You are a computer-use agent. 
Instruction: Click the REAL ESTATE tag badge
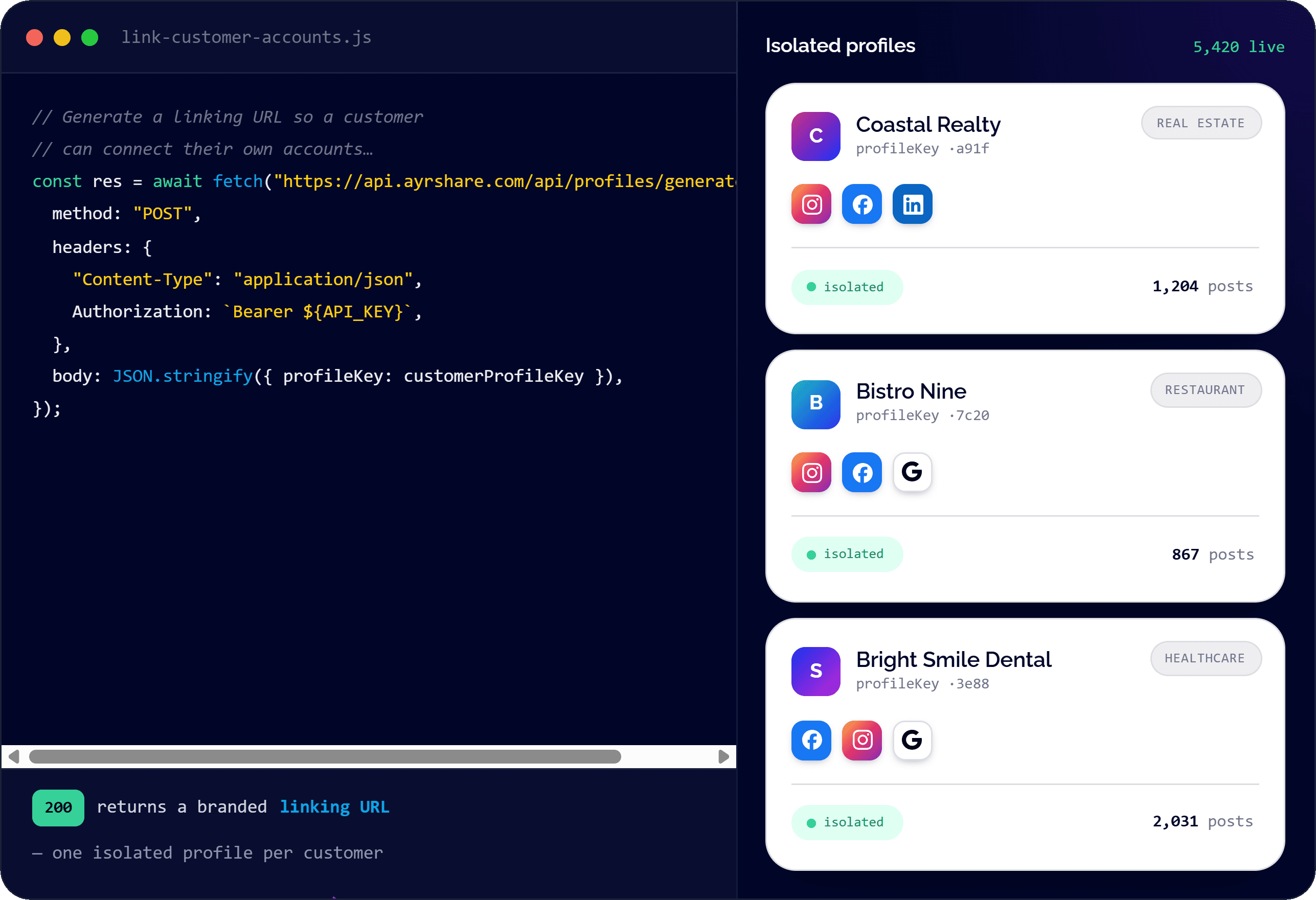(x=1201, y=123)
